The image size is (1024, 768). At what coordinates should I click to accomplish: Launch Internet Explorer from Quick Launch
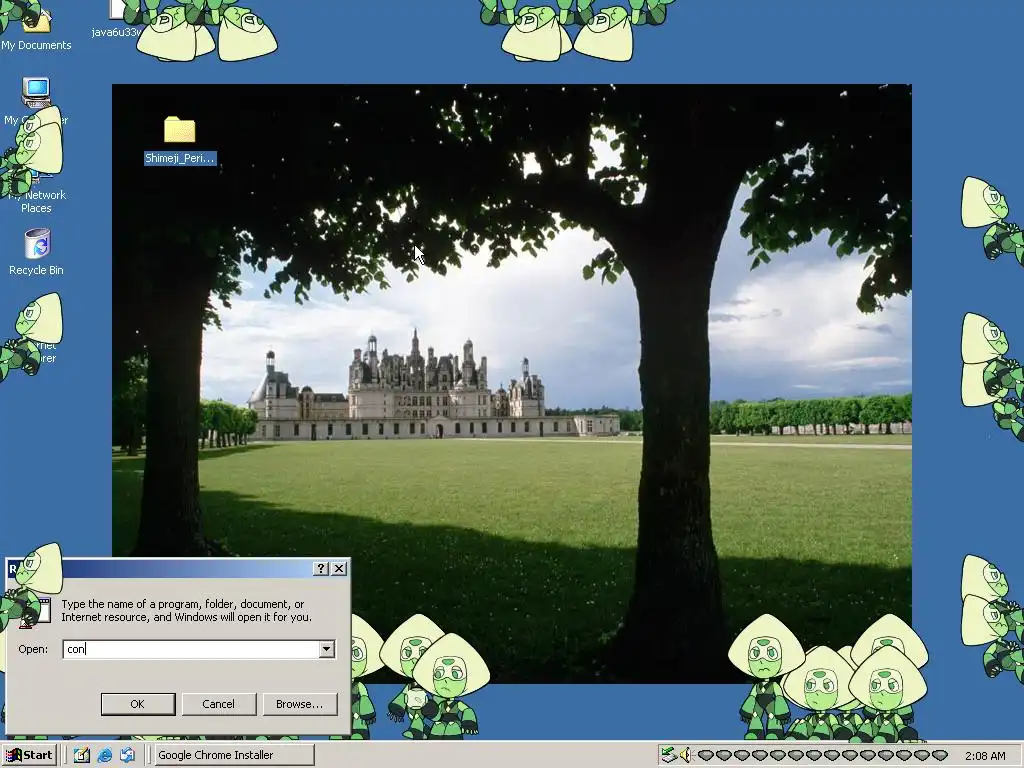tap(104, 755)
